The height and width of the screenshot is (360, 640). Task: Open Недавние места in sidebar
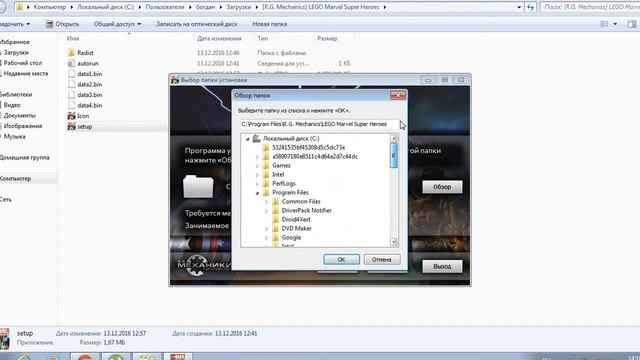click(25, 73)
